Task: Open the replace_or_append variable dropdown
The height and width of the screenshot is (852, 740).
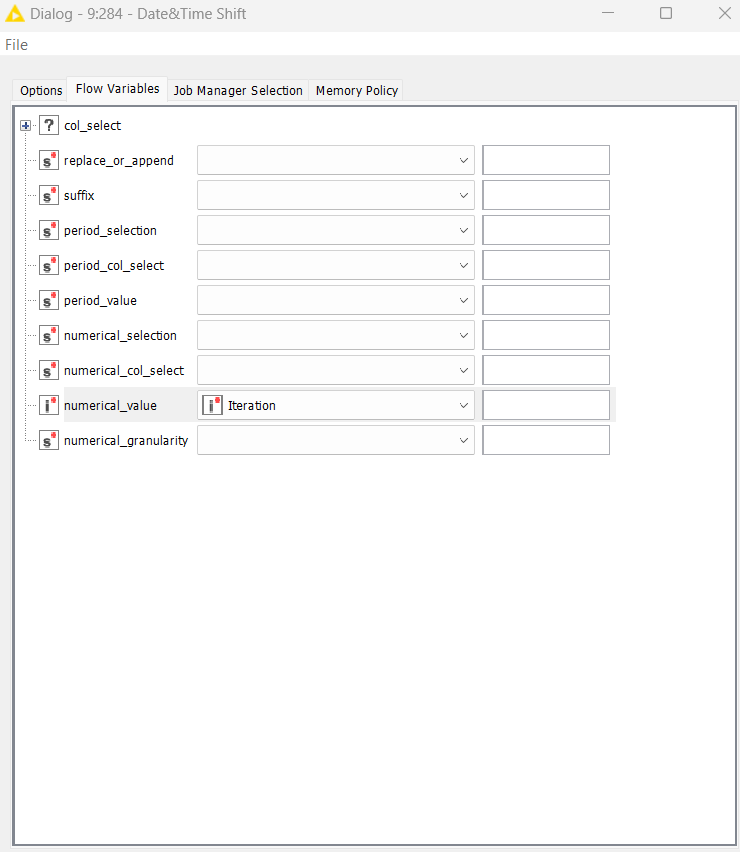Action: 335,161
